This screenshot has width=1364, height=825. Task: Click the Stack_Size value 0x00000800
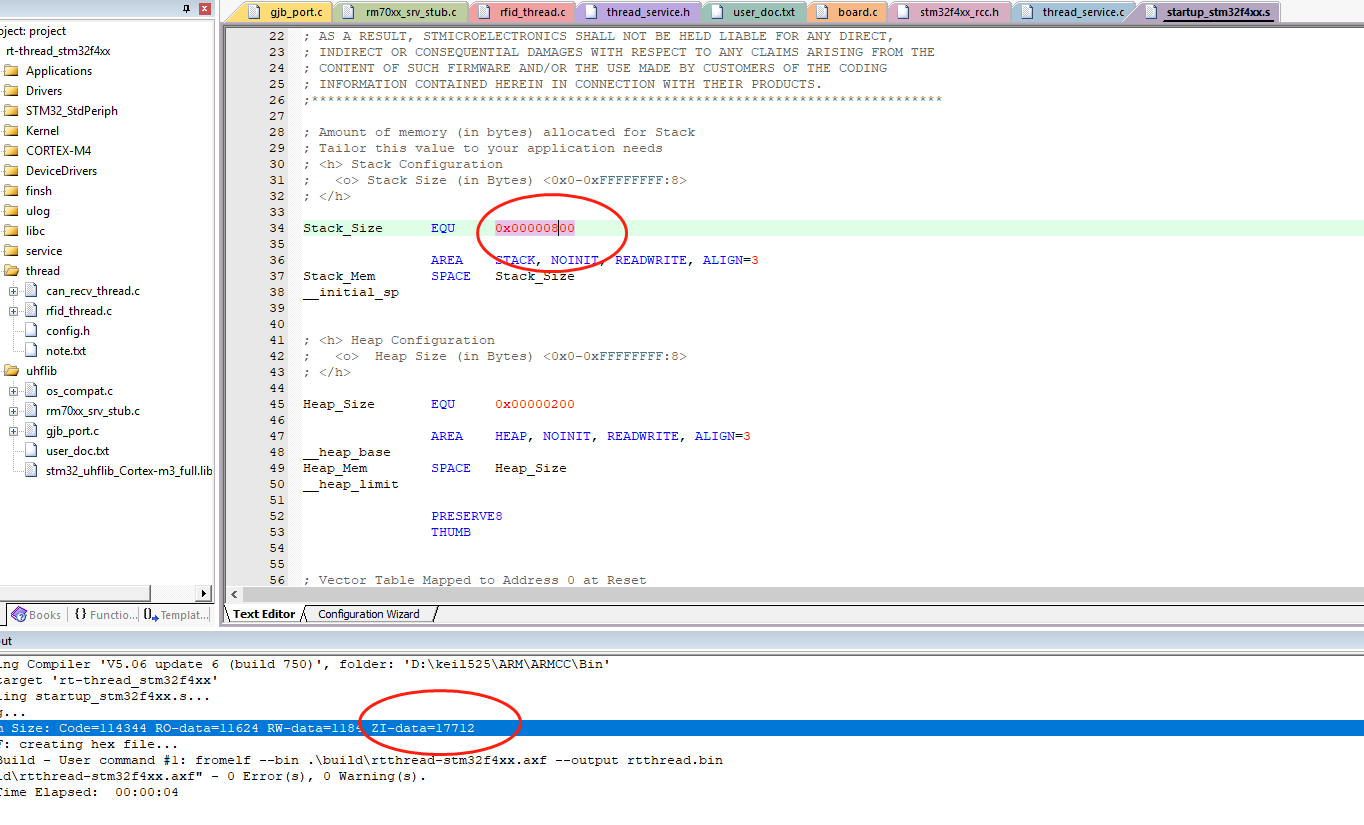point(535,228)
